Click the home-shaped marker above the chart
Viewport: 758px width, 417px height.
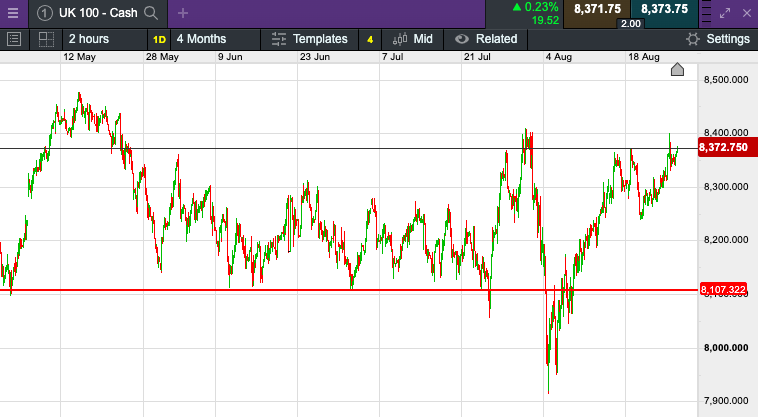point(677,69)
